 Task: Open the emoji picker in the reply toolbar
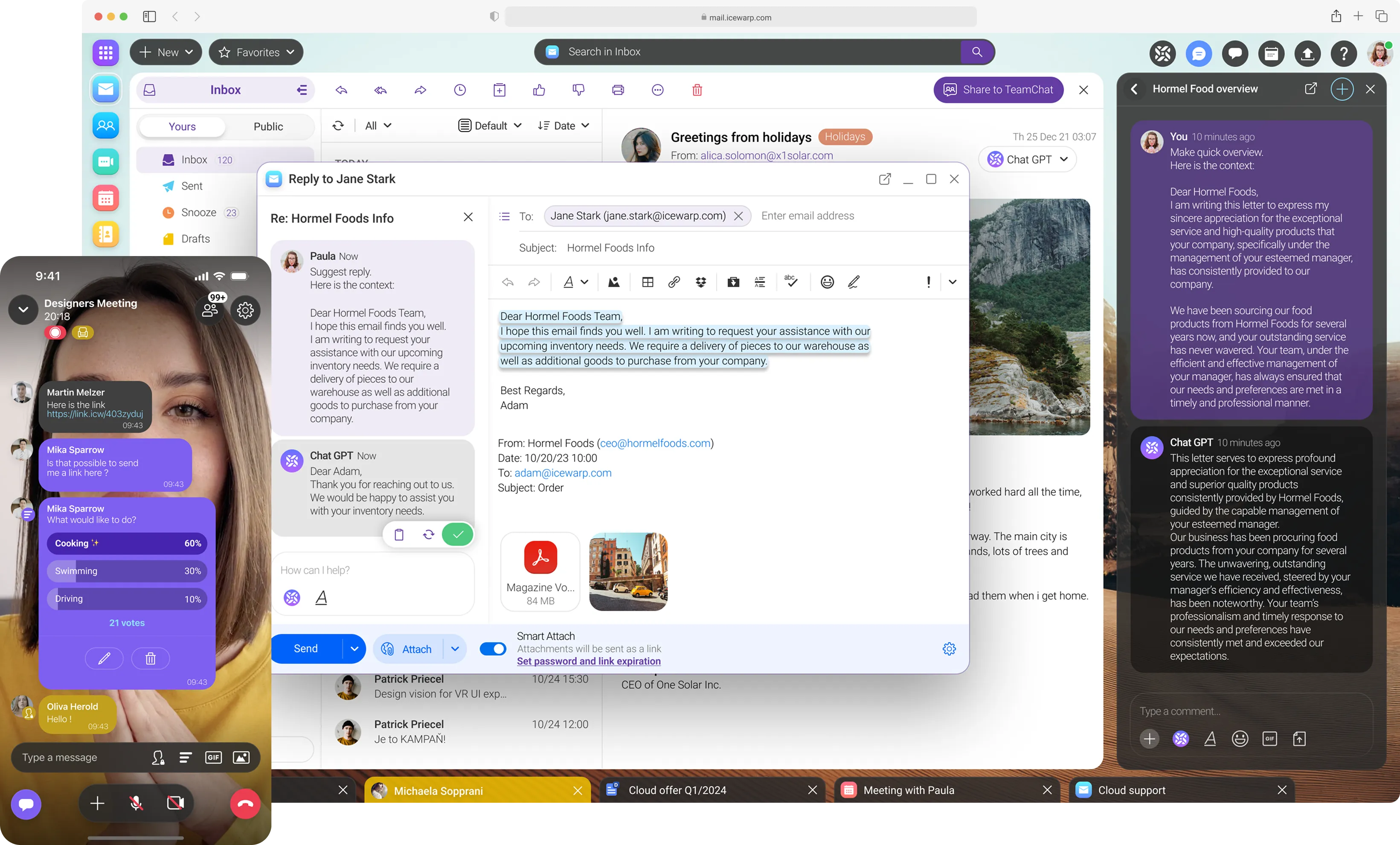tap(827, 282)
